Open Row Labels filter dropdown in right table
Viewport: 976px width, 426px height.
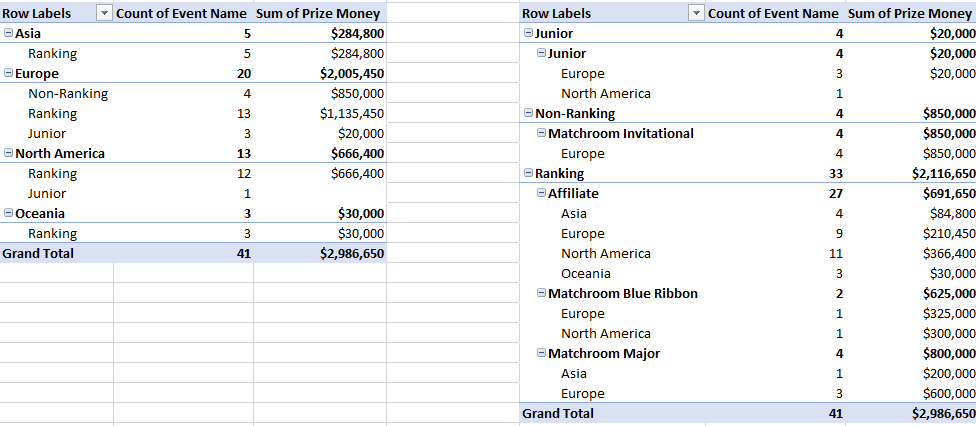coord(697,13)
